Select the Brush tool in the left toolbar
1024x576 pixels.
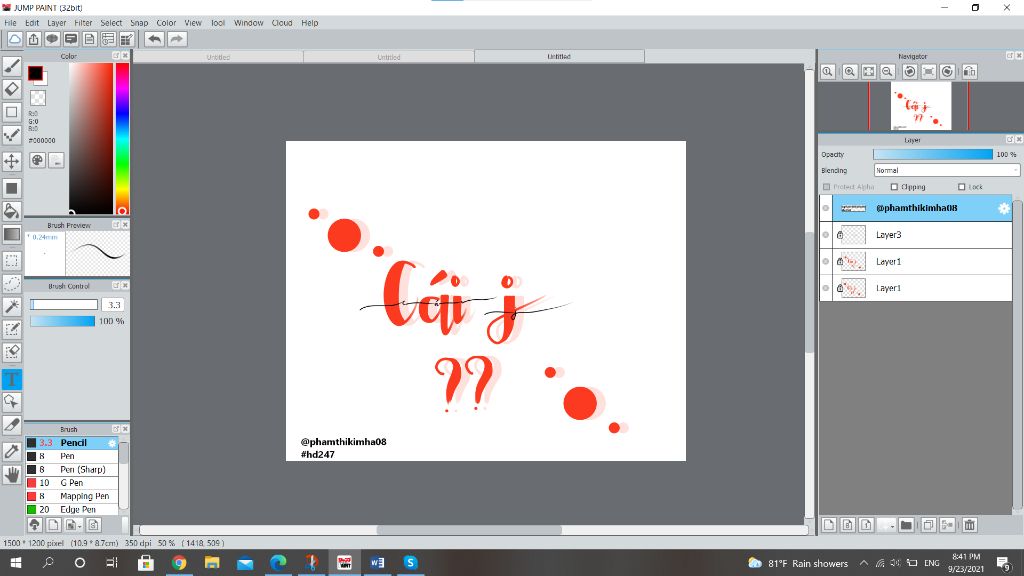pyautogui.click(x=12, y=65)
